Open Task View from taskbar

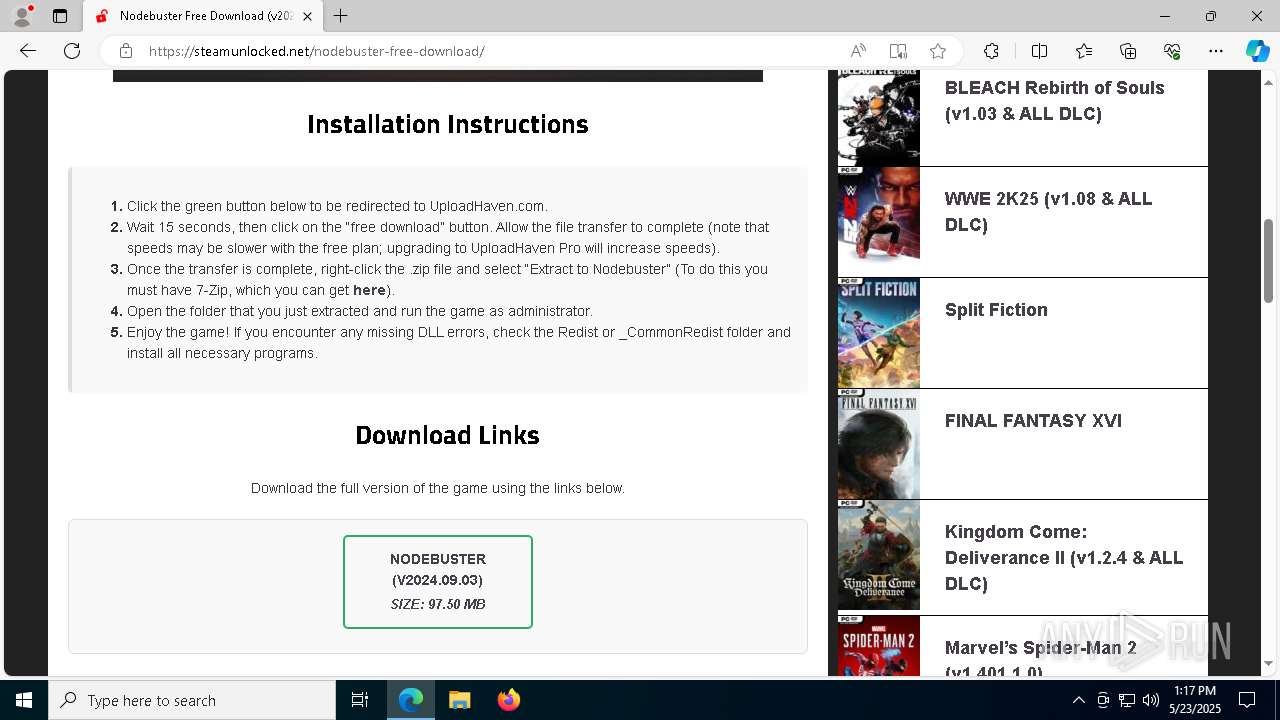[360, 700]
